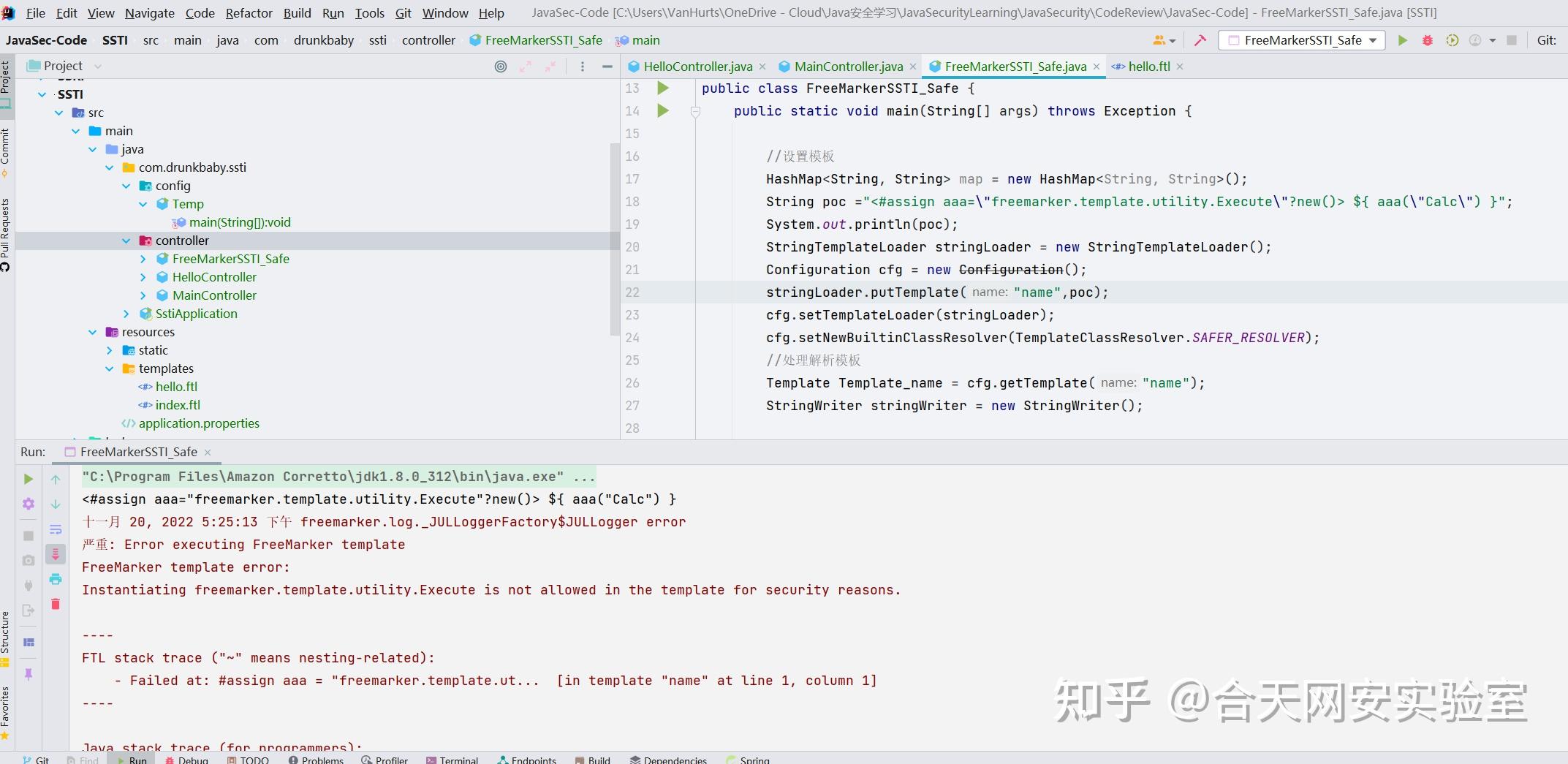
Task: Open the Refactor menu
Action: (x=249, y=12)
